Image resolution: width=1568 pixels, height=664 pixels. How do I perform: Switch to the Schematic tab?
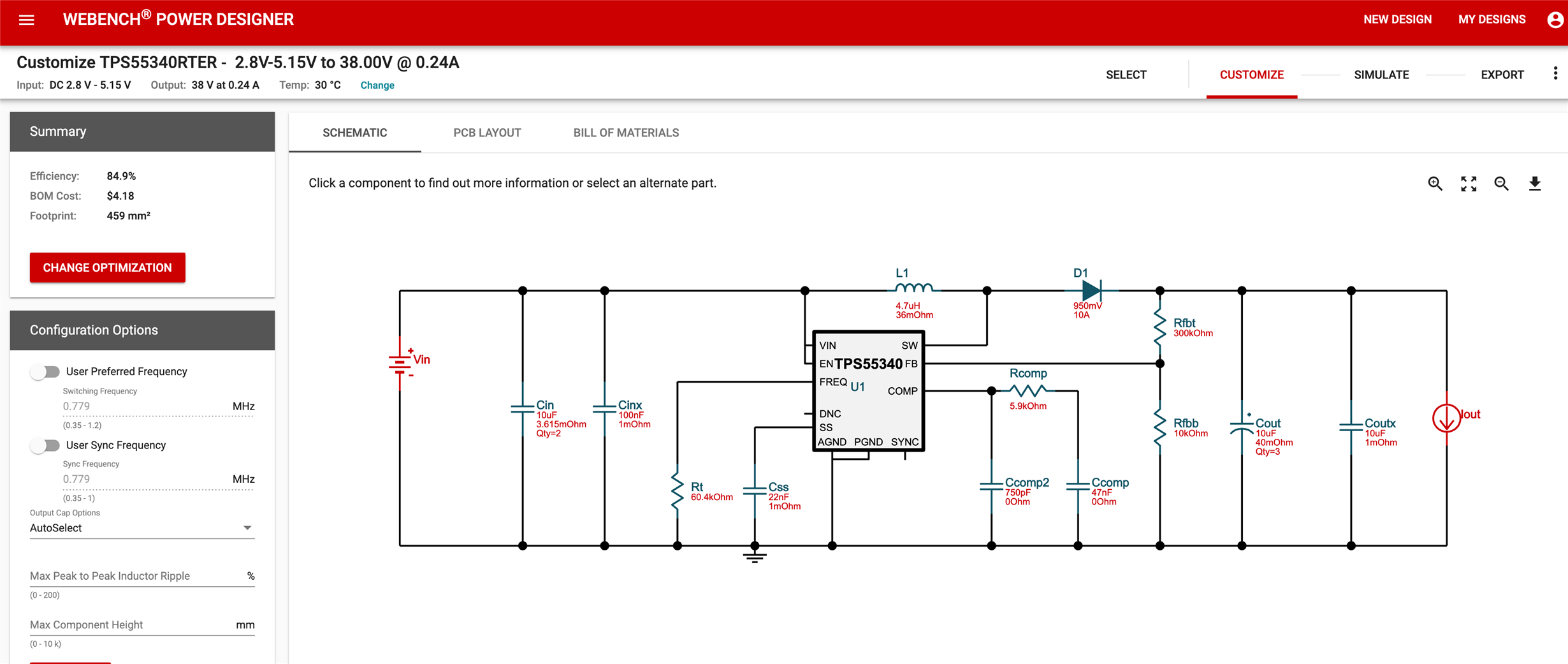pyautogui.click(x=354, y=133)
